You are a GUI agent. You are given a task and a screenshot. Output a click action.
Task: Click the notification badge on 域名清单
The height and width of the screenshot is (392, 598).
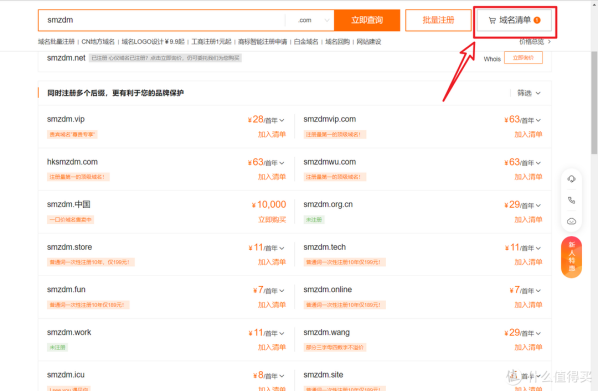[537, 20]
